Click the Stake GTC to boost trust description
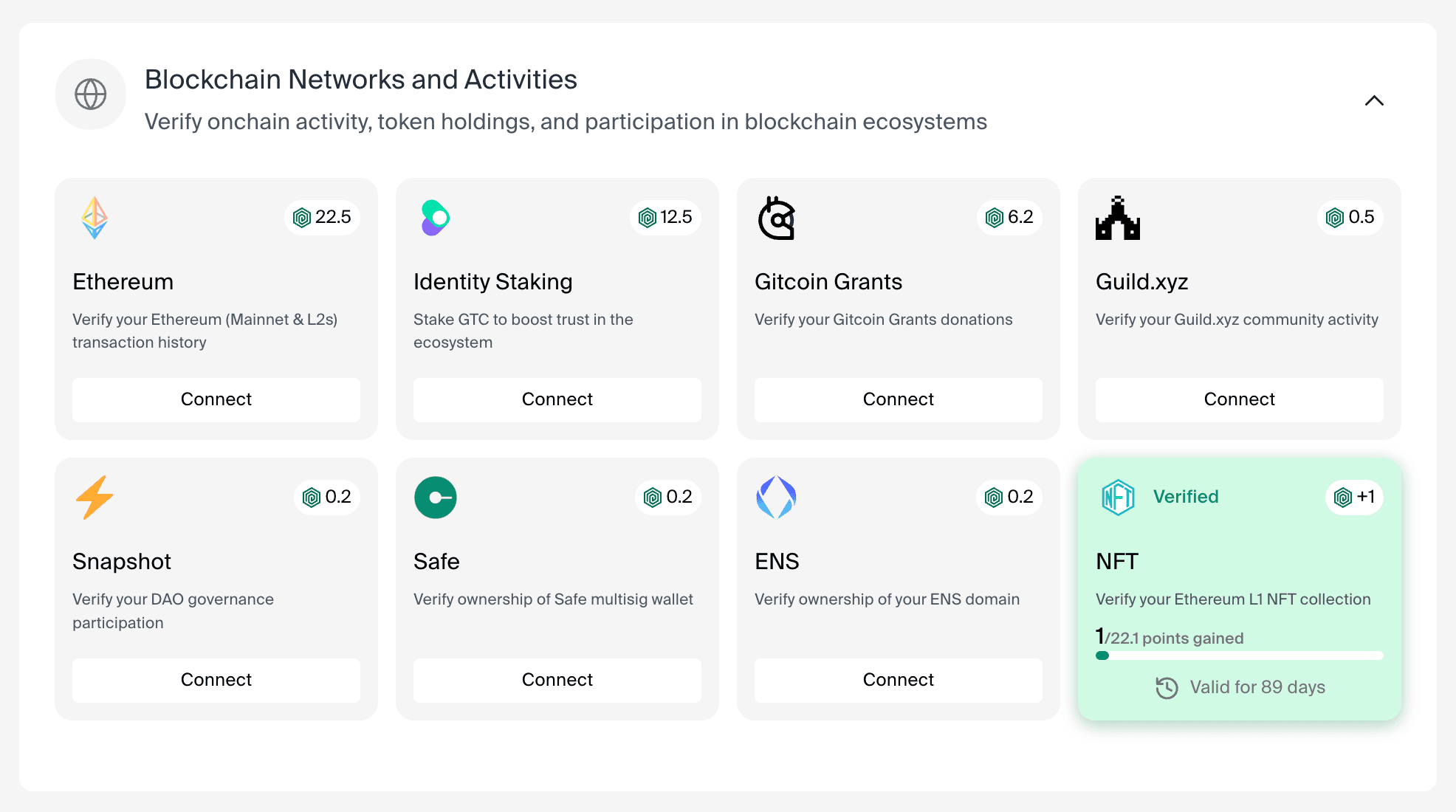Viewport: 1456px width, 812px height. tap(523, 331)
